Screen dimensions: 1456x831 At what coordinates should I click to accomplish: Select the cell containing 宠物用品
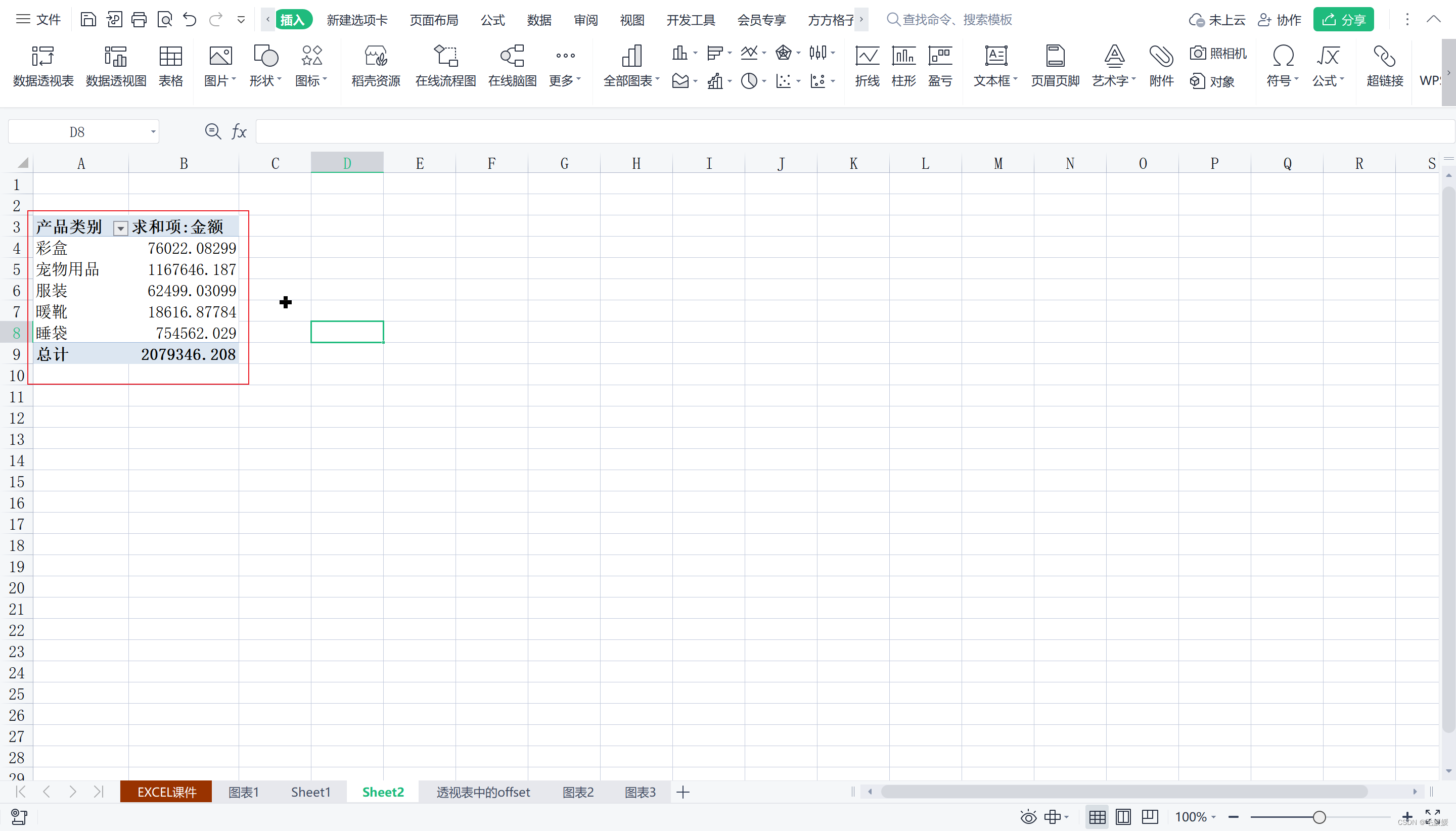[81, 269]
